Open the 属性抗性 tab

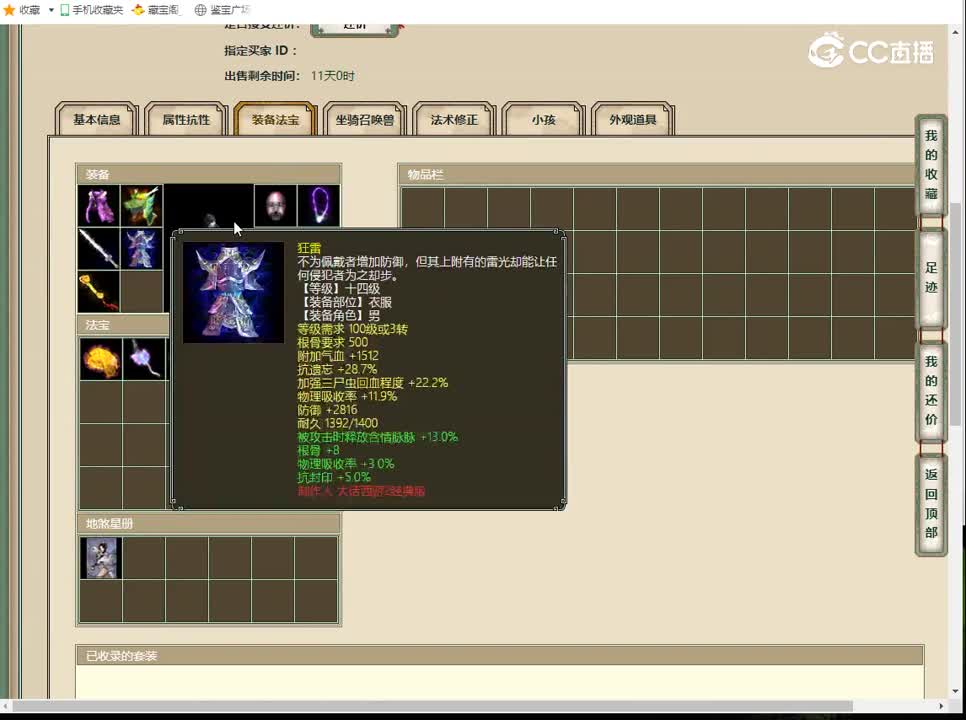pos(186,119)
